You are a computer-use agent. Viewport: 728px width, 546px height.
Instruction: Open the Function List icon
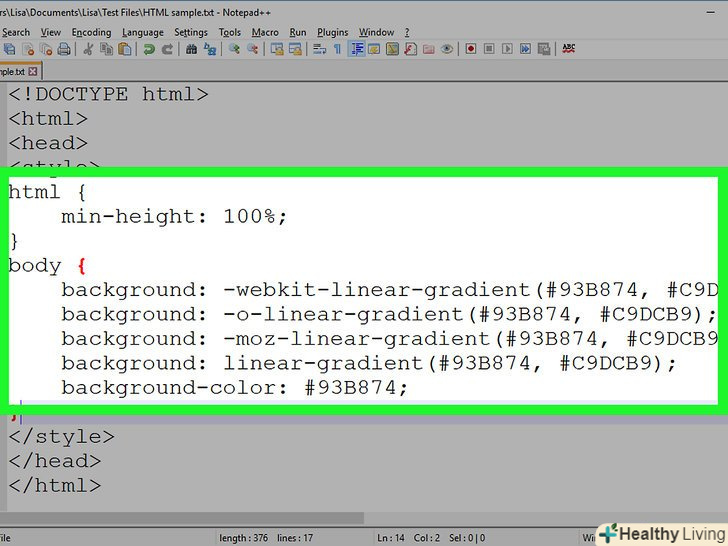pyautogui.click(x=410, y=49)
